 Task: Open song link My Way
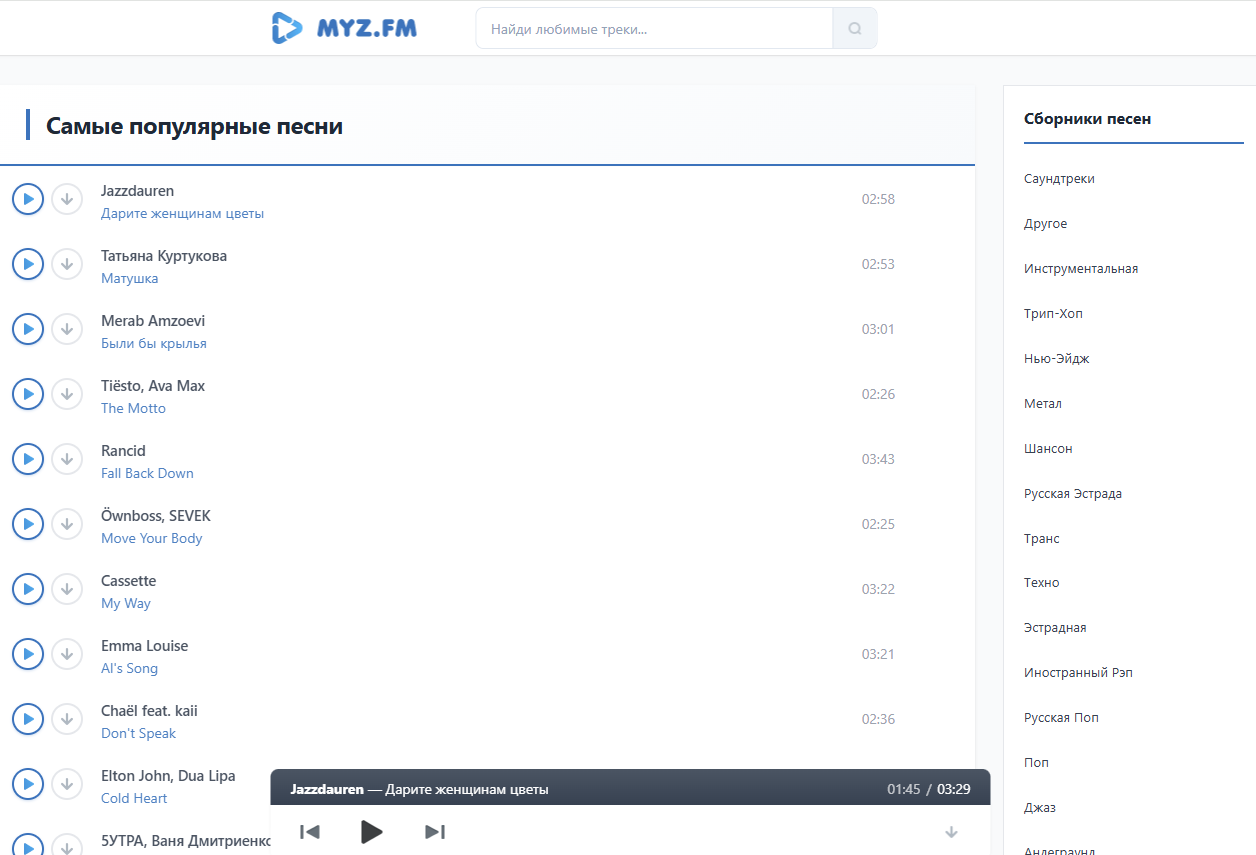click(x=126, y=604)
